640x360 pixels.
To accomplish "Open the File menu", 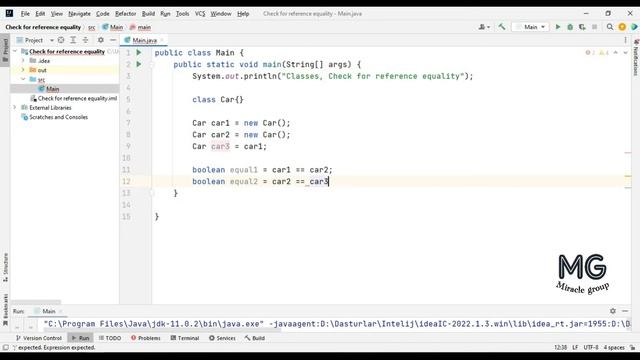I will point(25,13).
